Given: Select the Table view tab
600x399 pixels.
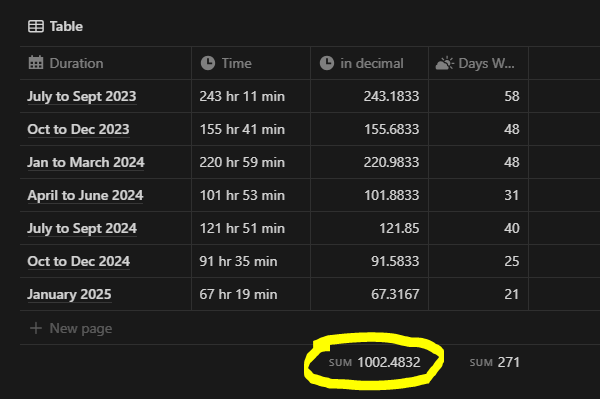Looking at the screenshot, I should click(55, 26).
